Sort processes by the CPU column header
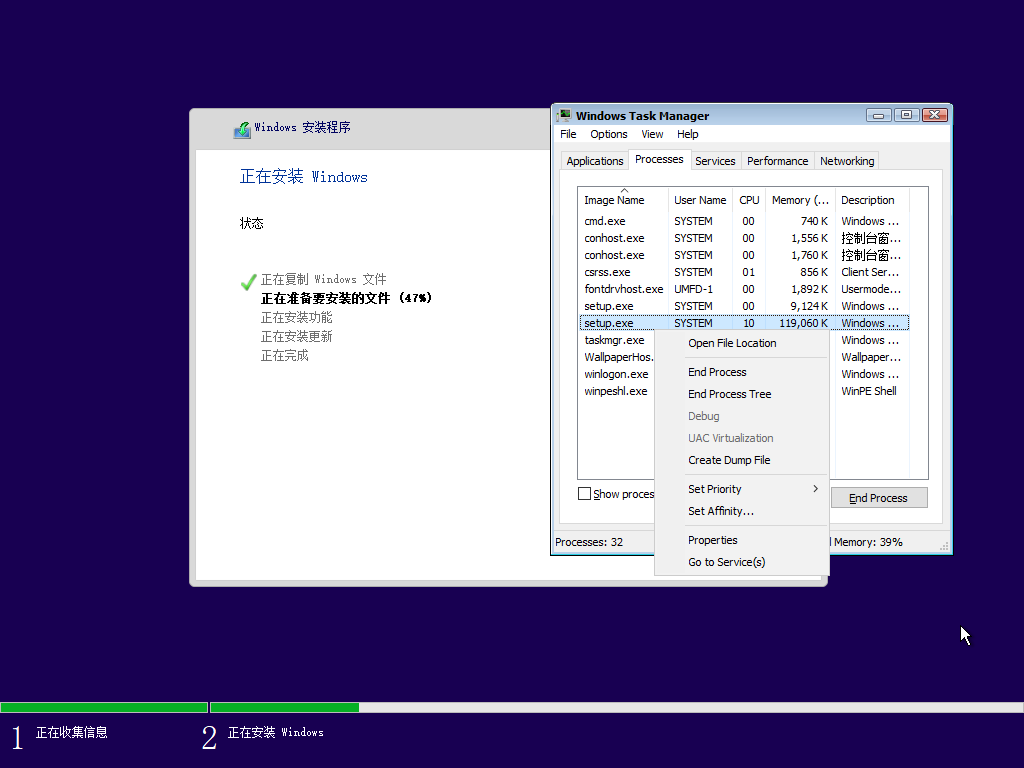 [748, 200]
